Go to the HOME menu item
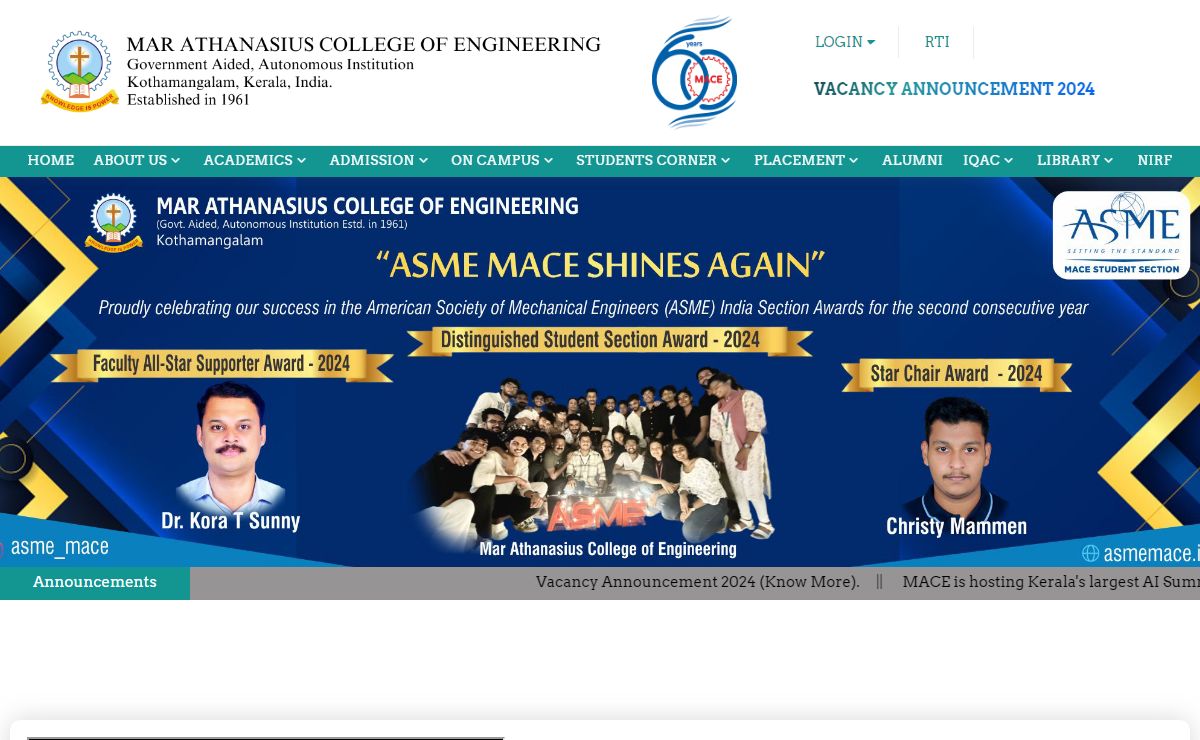The width and height of the screenshot is (1200, 740). click(x=51, y=160)
